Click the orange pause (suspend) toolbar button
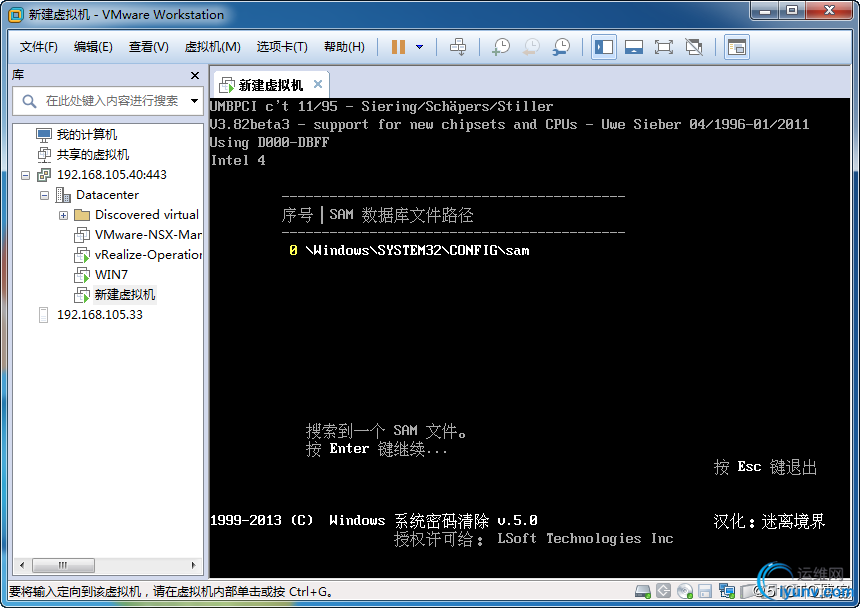Image resolution: width=860 pixels, height=608 pixels. click(x=398, y=47)
